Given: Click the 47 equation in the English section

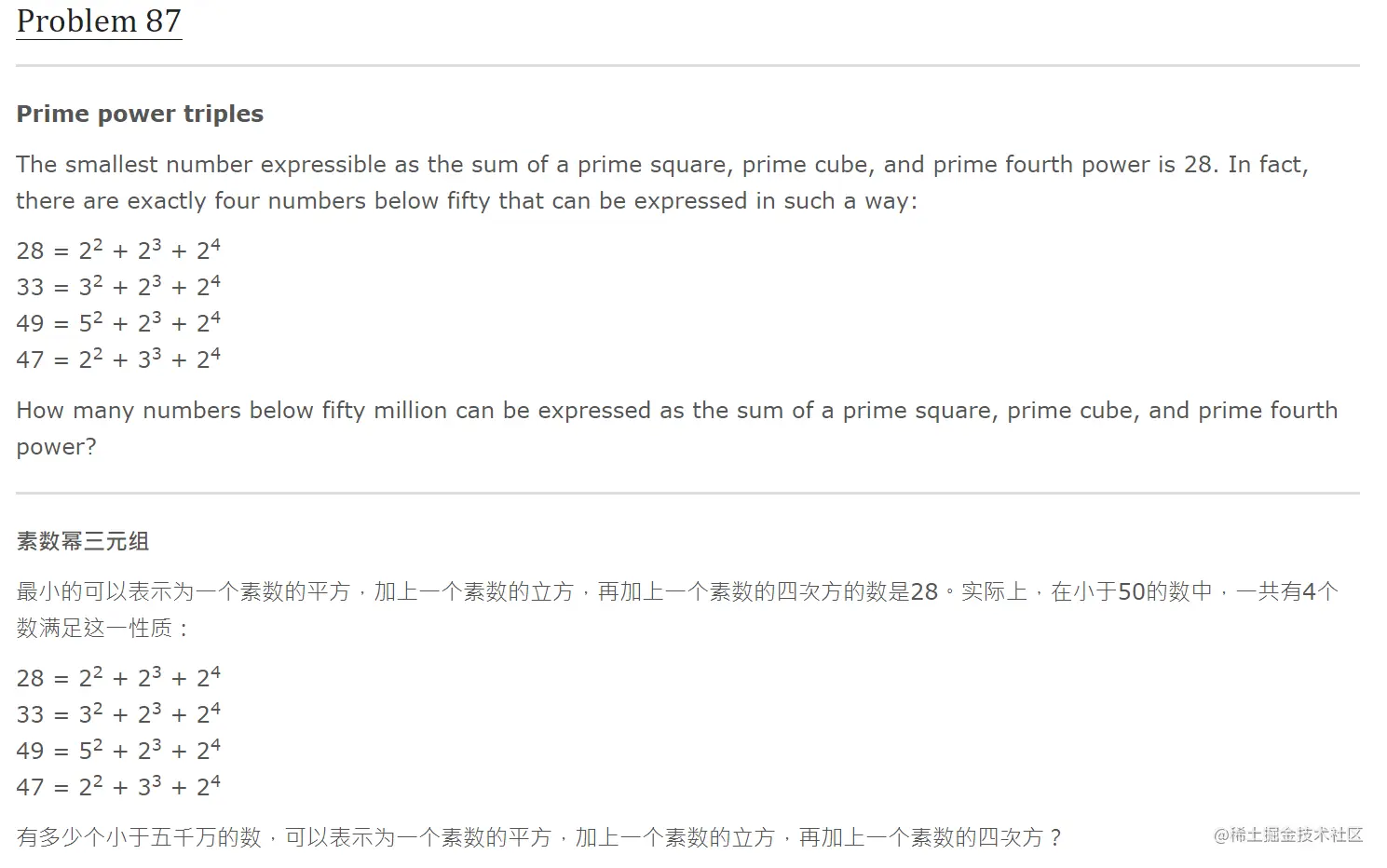Looking at the screenshot, I should coord(118,359).
